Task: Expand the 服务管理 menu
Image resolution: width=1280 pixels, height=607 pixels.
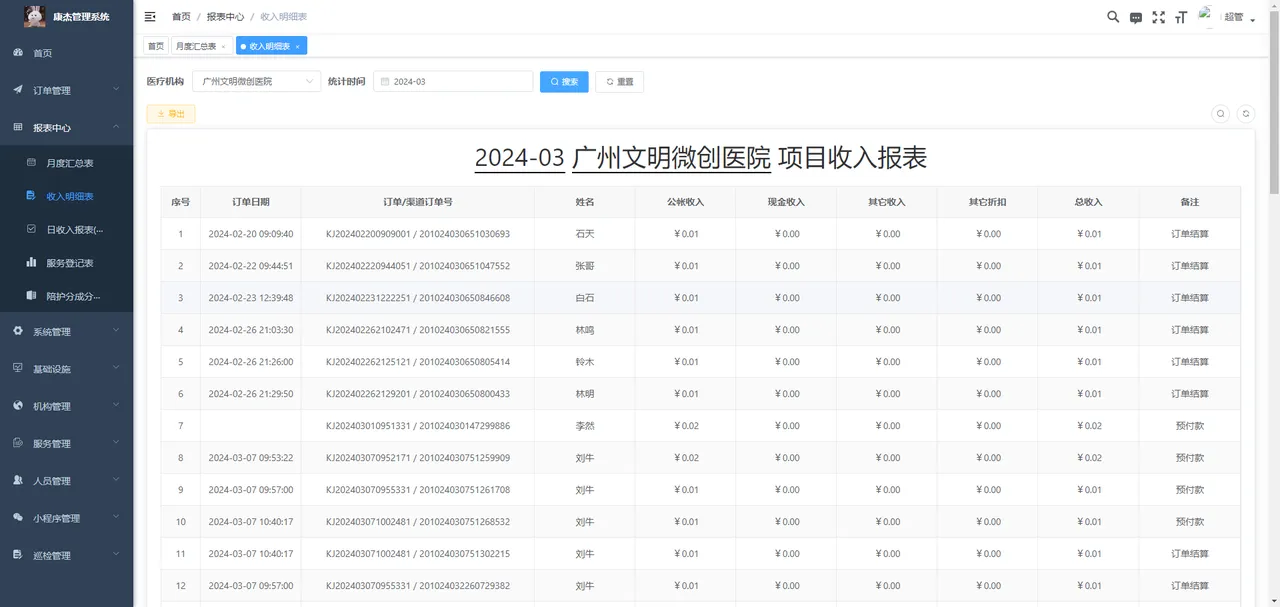Action: coord(66,443)
